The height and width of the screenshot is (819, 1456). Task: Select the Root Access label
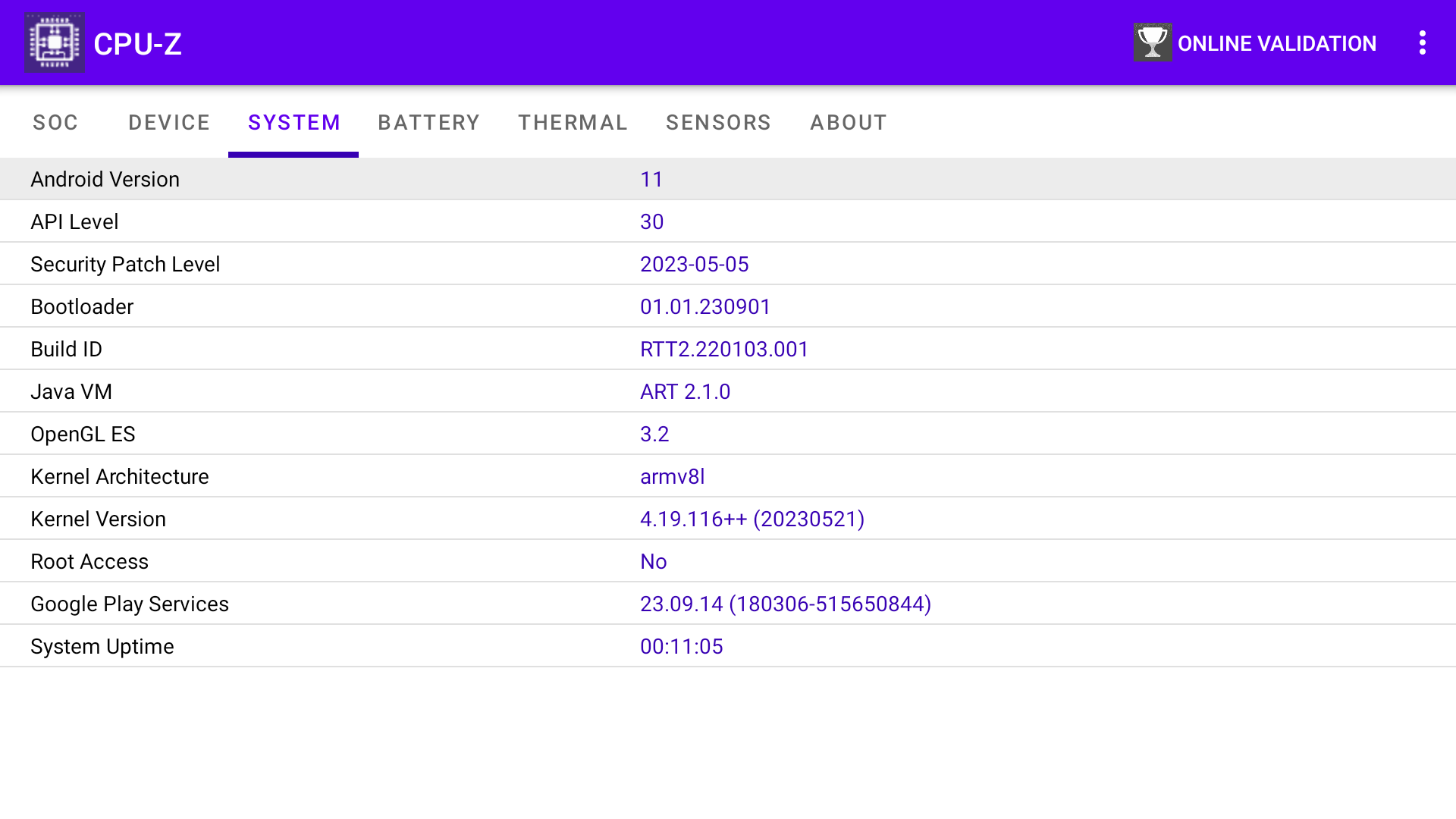click(x=89, y=561)
